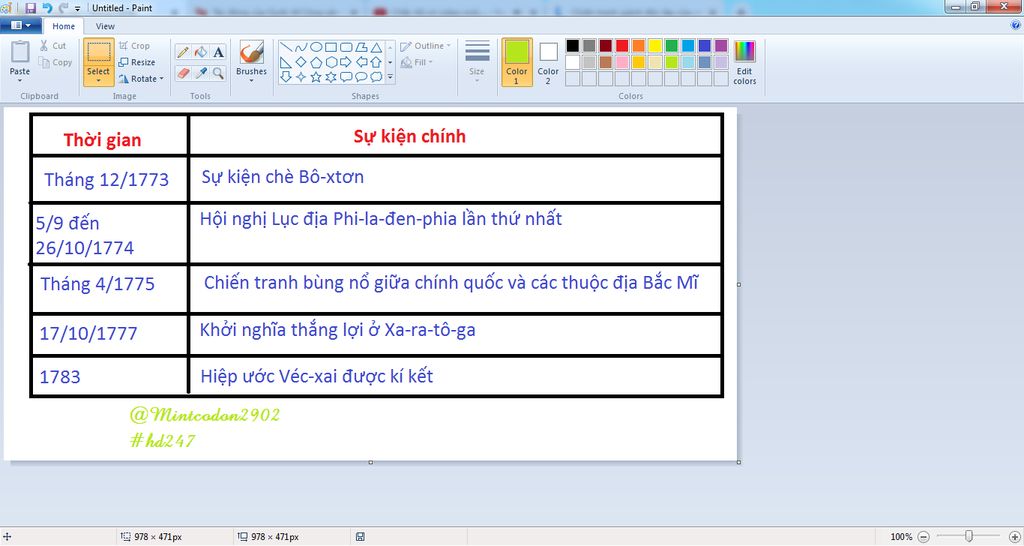Select the Magnifier tool

tap(219, 73)
